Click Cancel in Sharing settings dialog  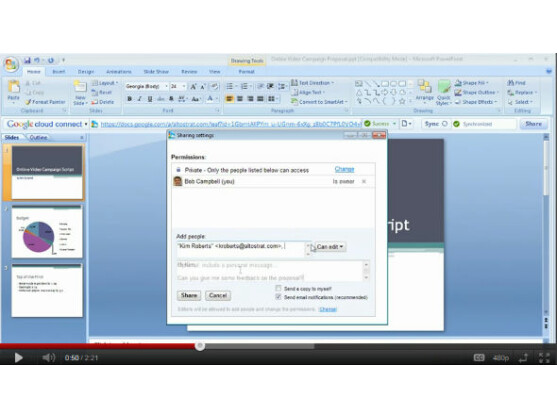click(218, 295)
